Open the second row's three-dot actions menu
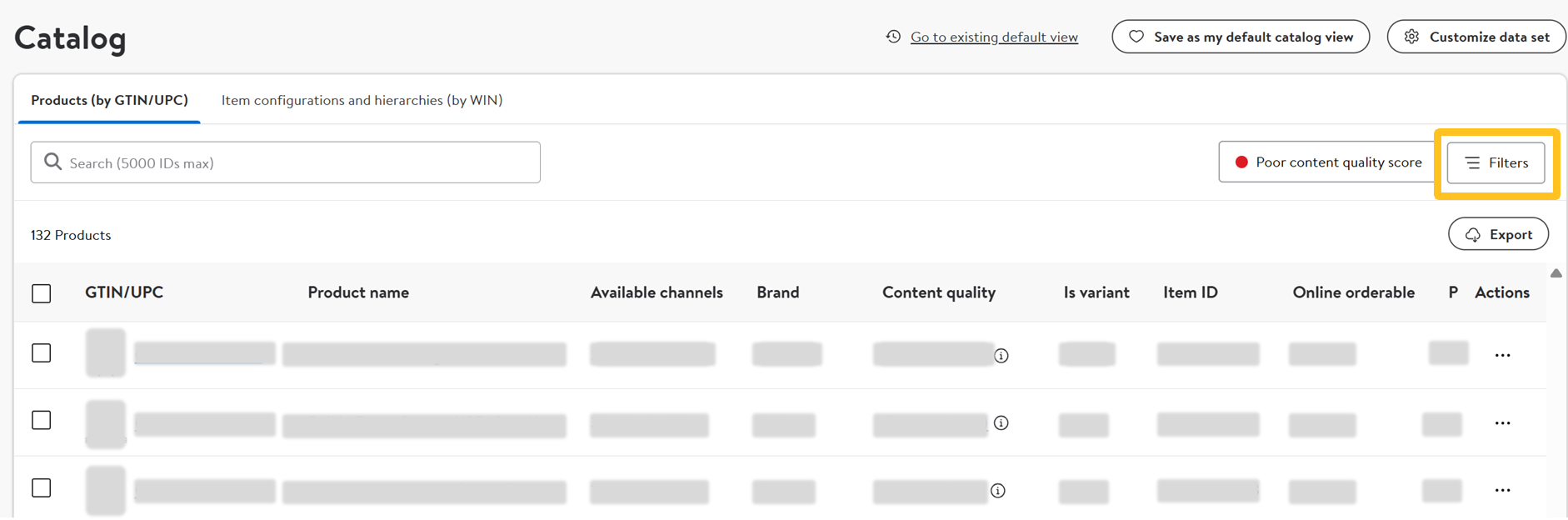Screen dimensions: 1568x520 coord(1502,423)
